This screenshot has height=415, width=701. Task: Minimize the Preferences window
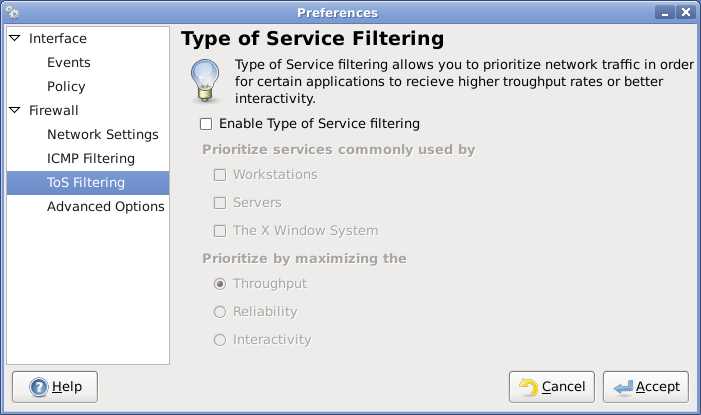pos(665,12)
